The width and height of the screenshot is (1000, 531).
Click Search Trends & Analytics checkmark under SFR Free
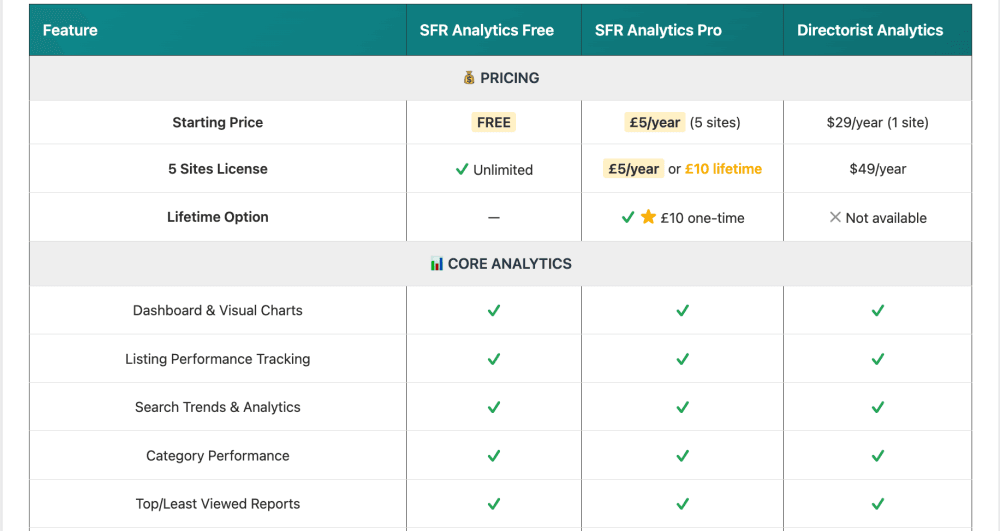(494, 407)
